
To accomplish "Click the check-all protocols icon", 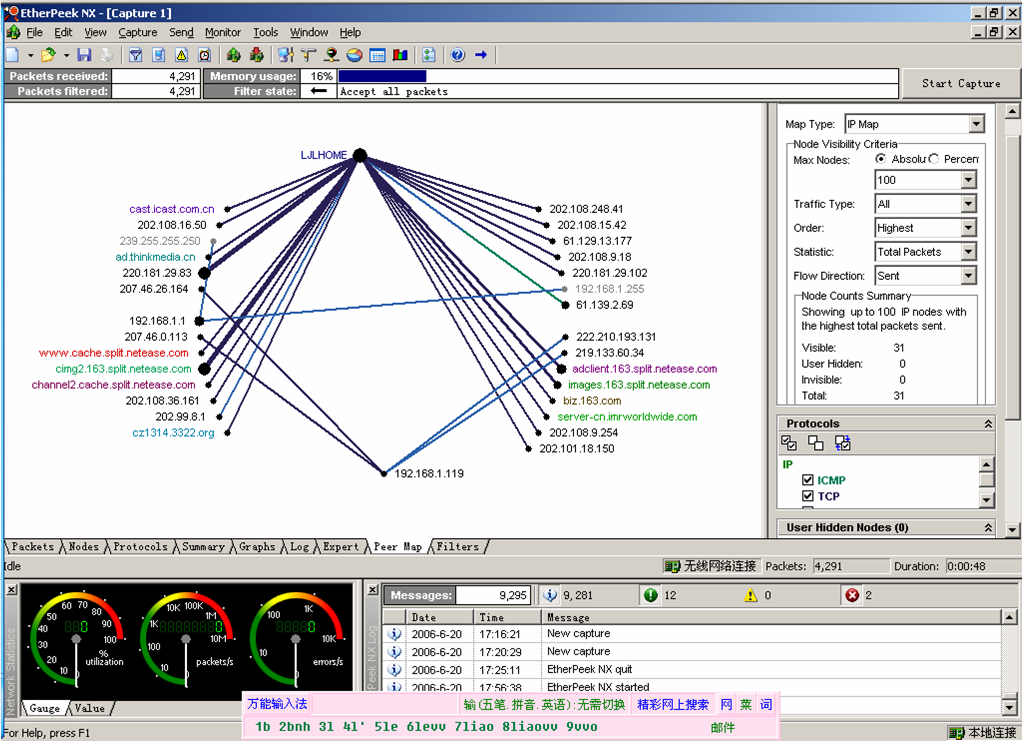I will pos(790,443).
